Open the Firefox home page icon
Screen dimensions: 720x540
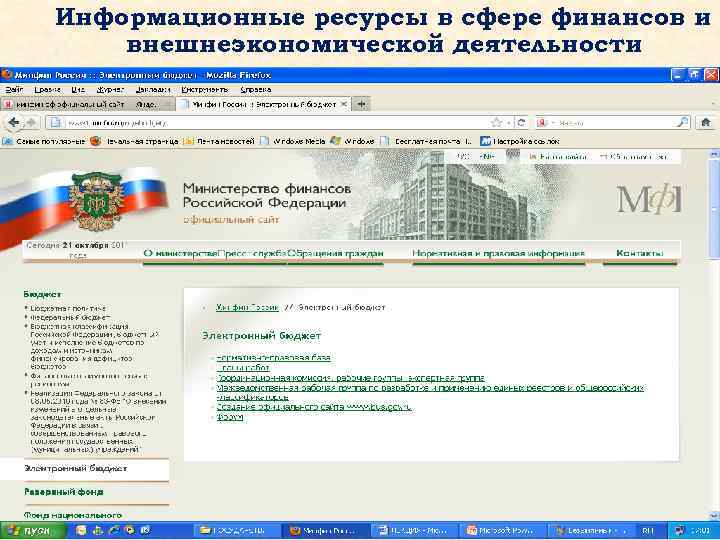(706, 123)
